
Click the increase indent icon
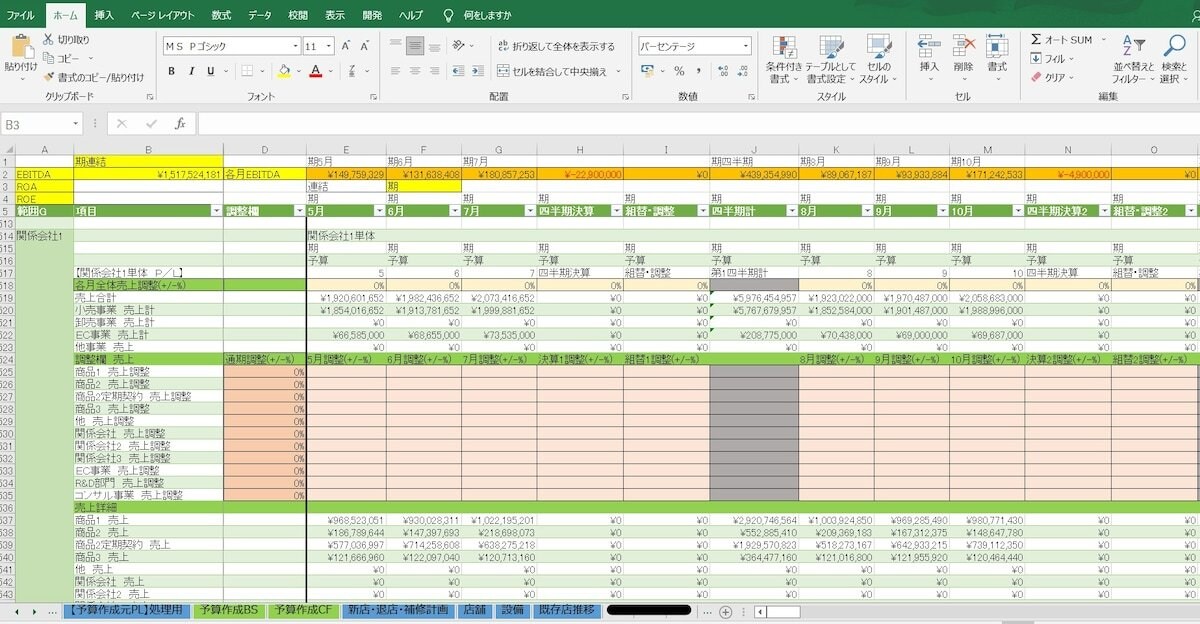(x=480, y=71)
